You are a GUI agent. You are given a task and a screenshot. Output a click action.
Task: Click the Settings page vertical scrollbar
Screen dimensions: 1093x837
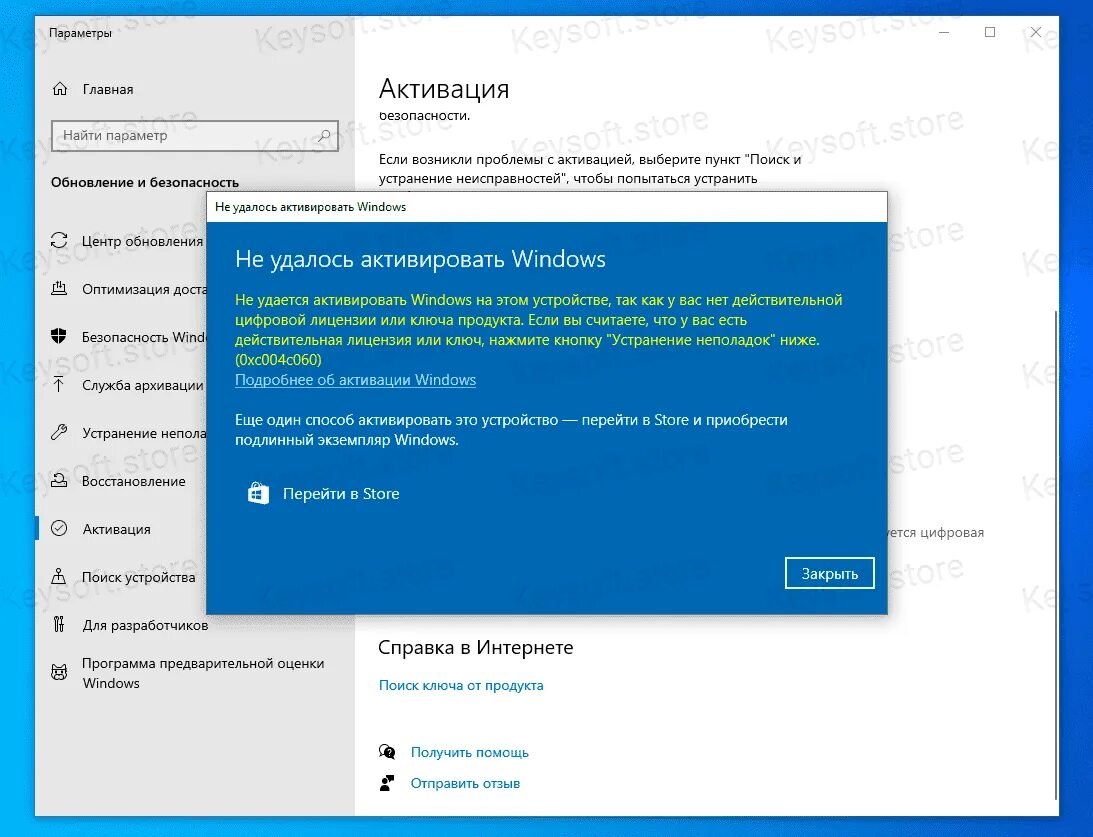tap(1055, 554)
